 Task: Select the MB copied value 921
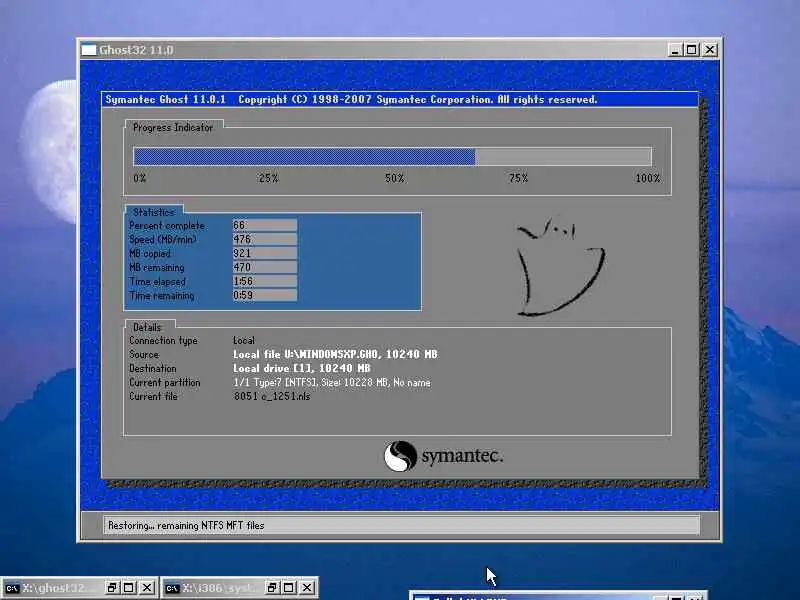265,253
